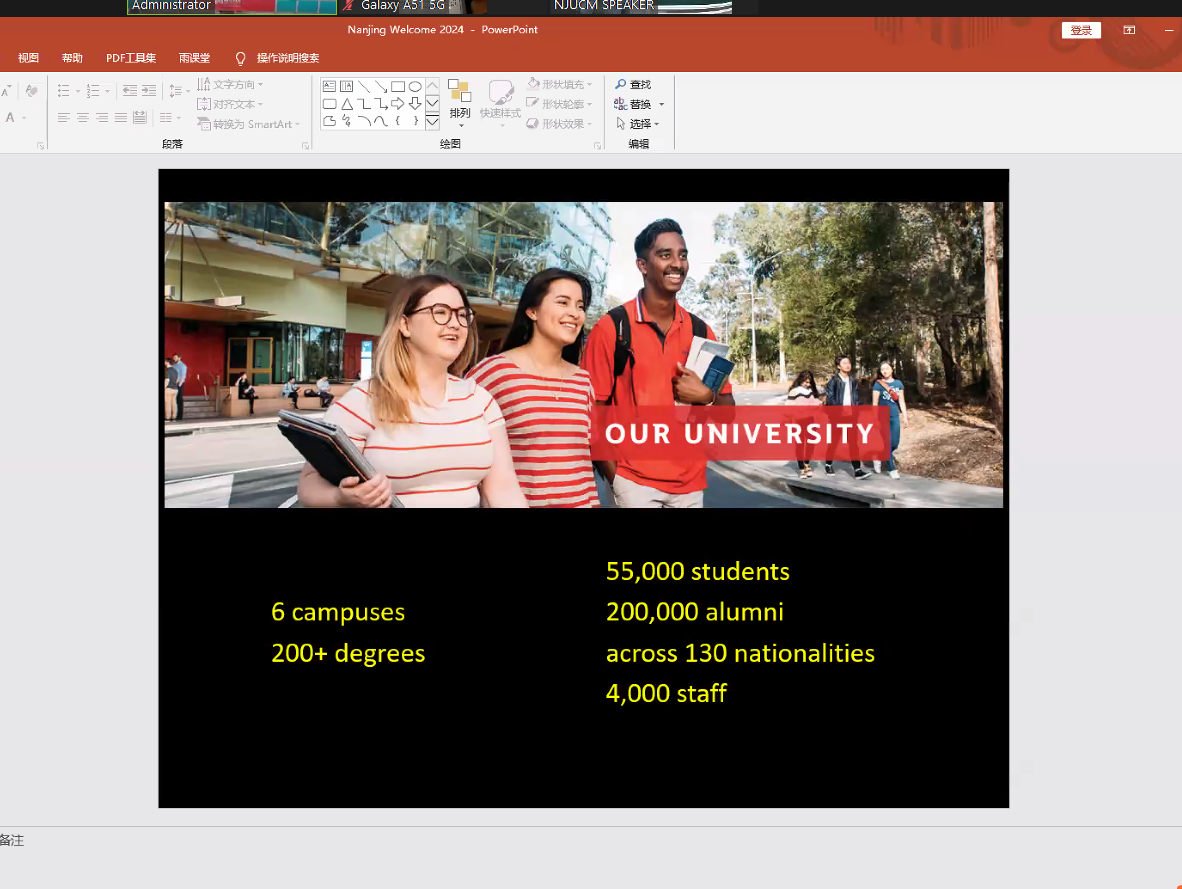Click the line spacing icon

tap(175, 91)
